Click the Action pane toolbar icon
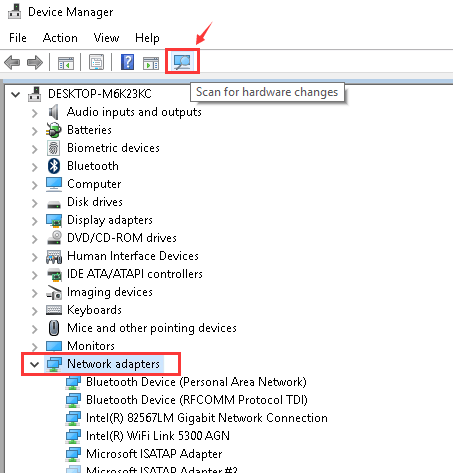 (151, 63)
